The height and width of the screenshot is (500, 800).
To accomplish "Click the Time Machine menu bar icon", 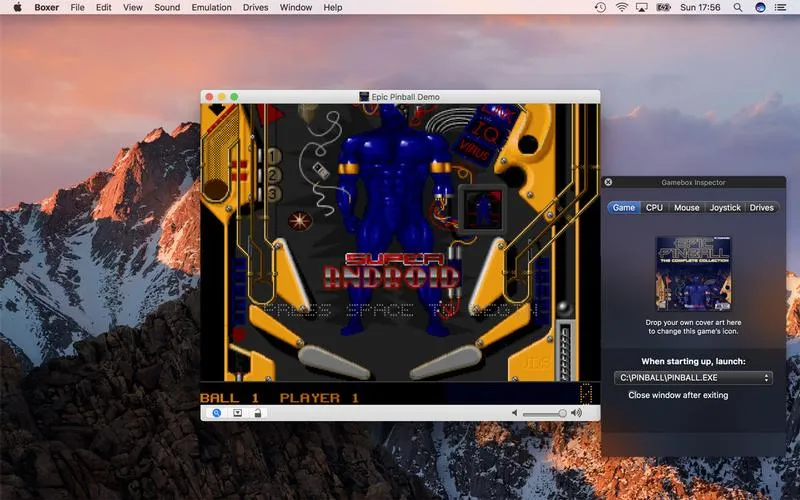I will [601, 7].
